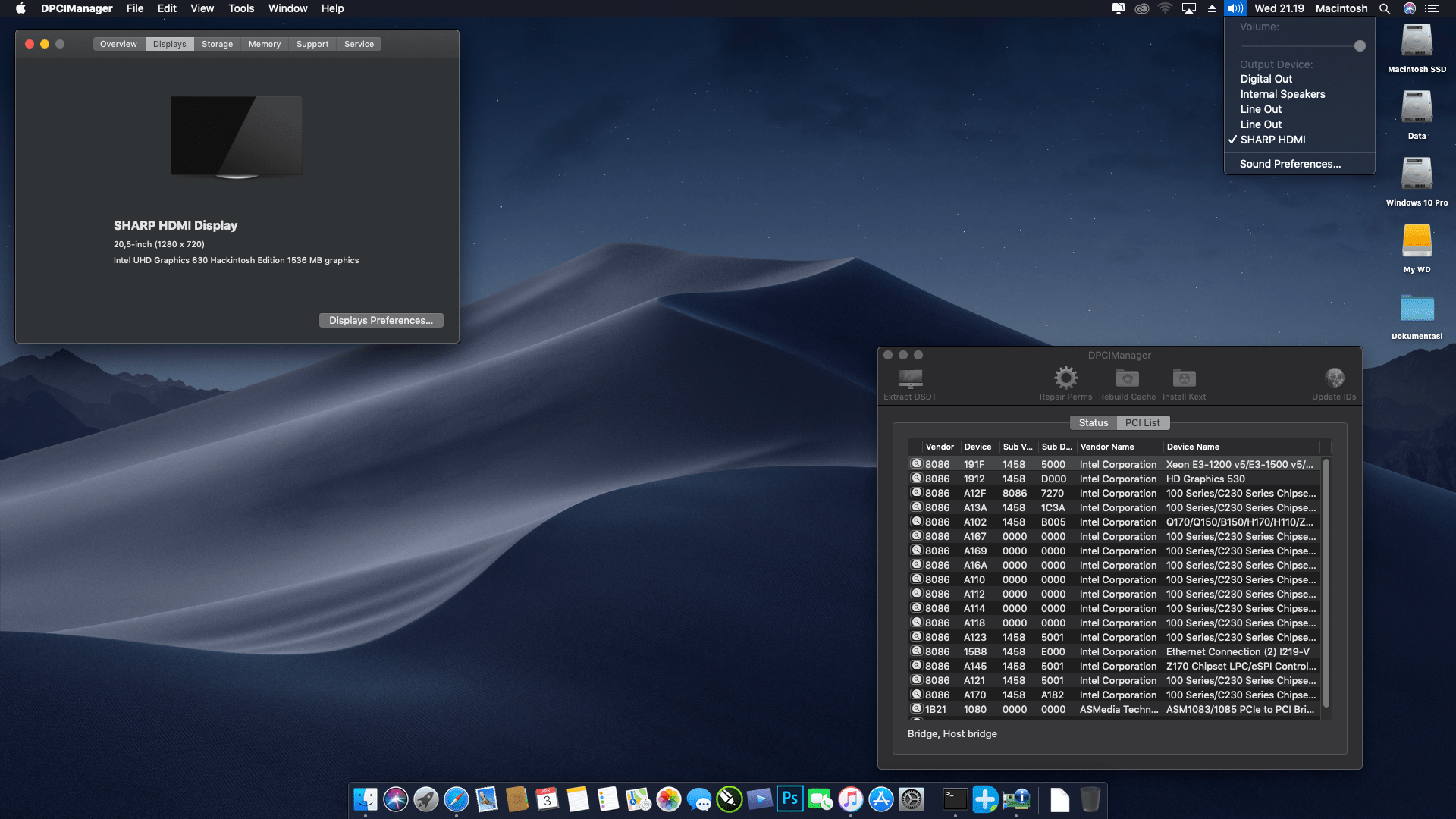Open the My WD external drive icon
Screen dimensions: 1456x819
click(1417, 240)
